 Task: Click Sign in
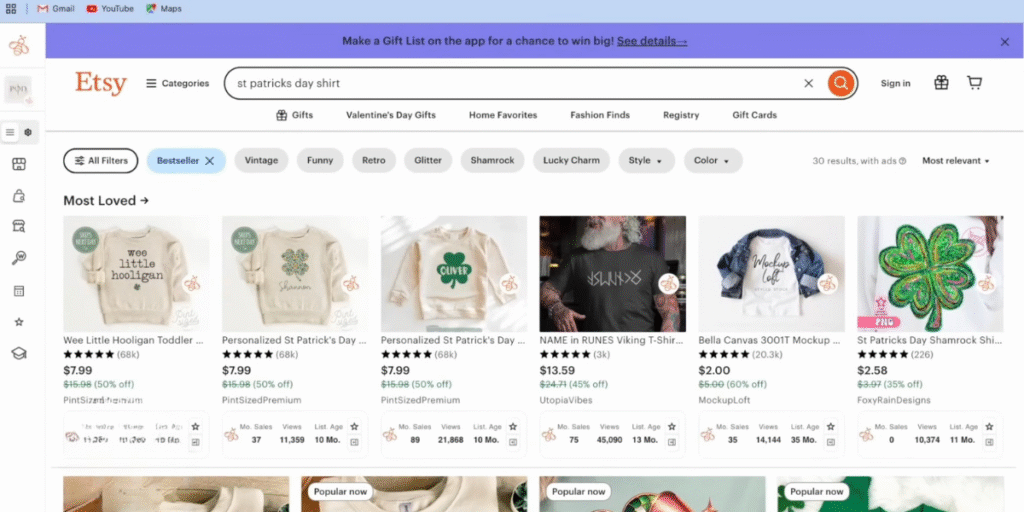895,84
